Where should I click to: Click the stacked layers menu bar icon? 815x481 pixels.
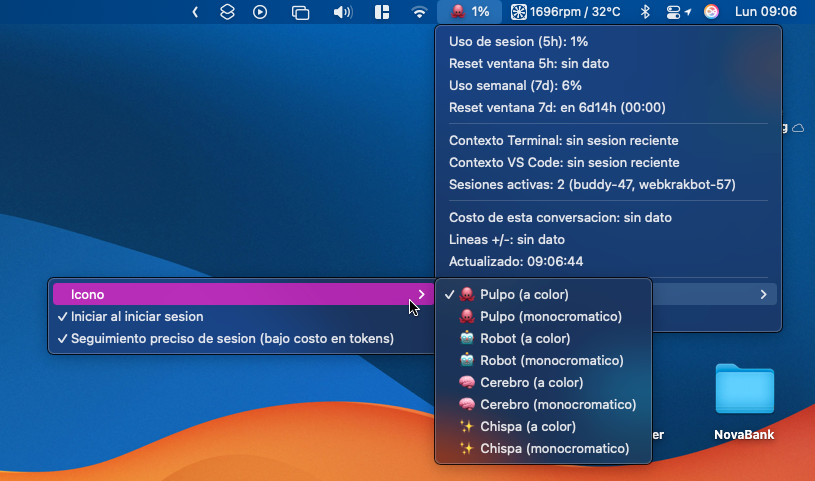click(x=227, y=11)
